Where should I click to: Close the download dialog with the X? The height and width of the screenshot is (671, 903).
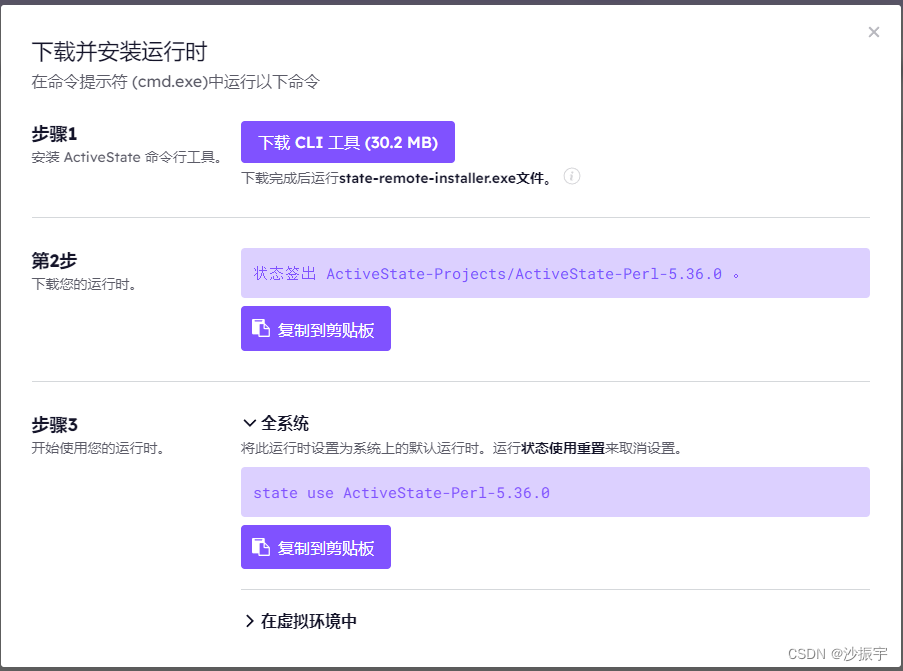[874, 32]
